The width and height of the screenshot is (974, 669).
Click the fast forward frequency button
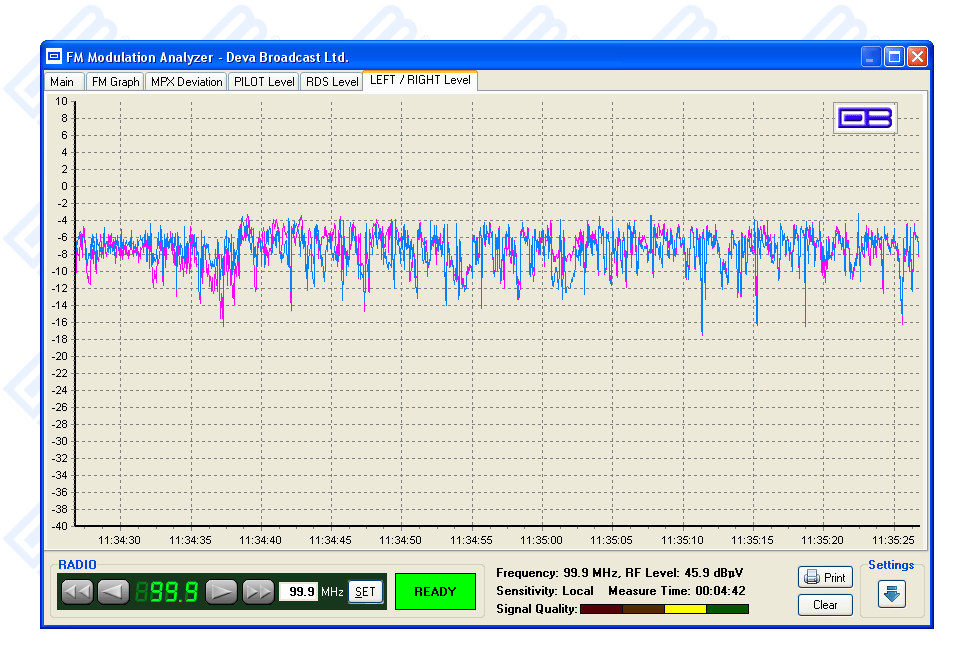[x=258, y=592]
